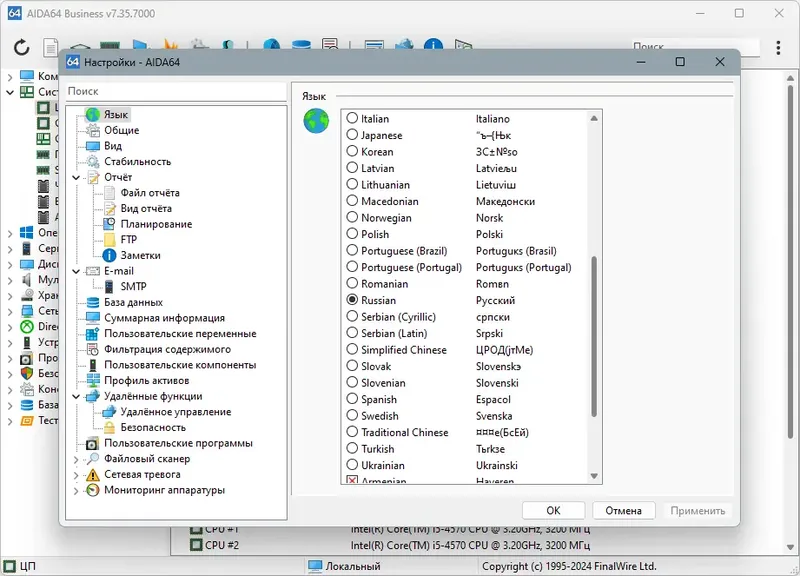Collapse the E-mail settings branch
The height and width of the screenshot is (576, 800).
[76, 271]
